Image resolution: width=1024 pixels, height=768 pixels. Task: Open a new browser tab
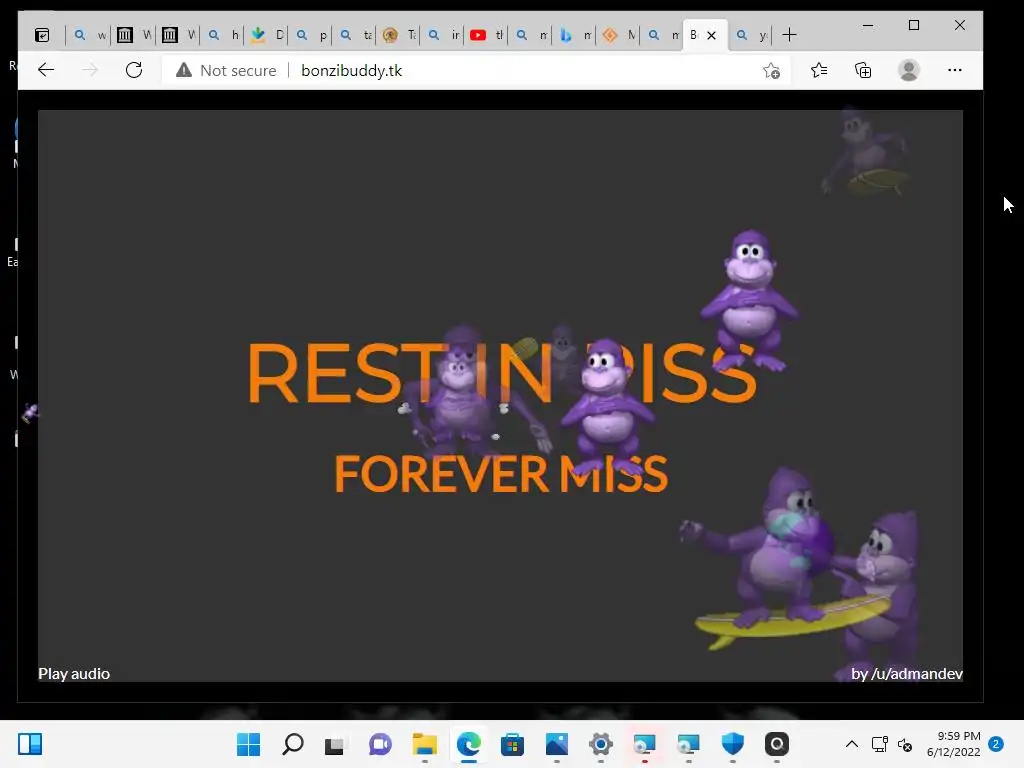pos(789,35)
